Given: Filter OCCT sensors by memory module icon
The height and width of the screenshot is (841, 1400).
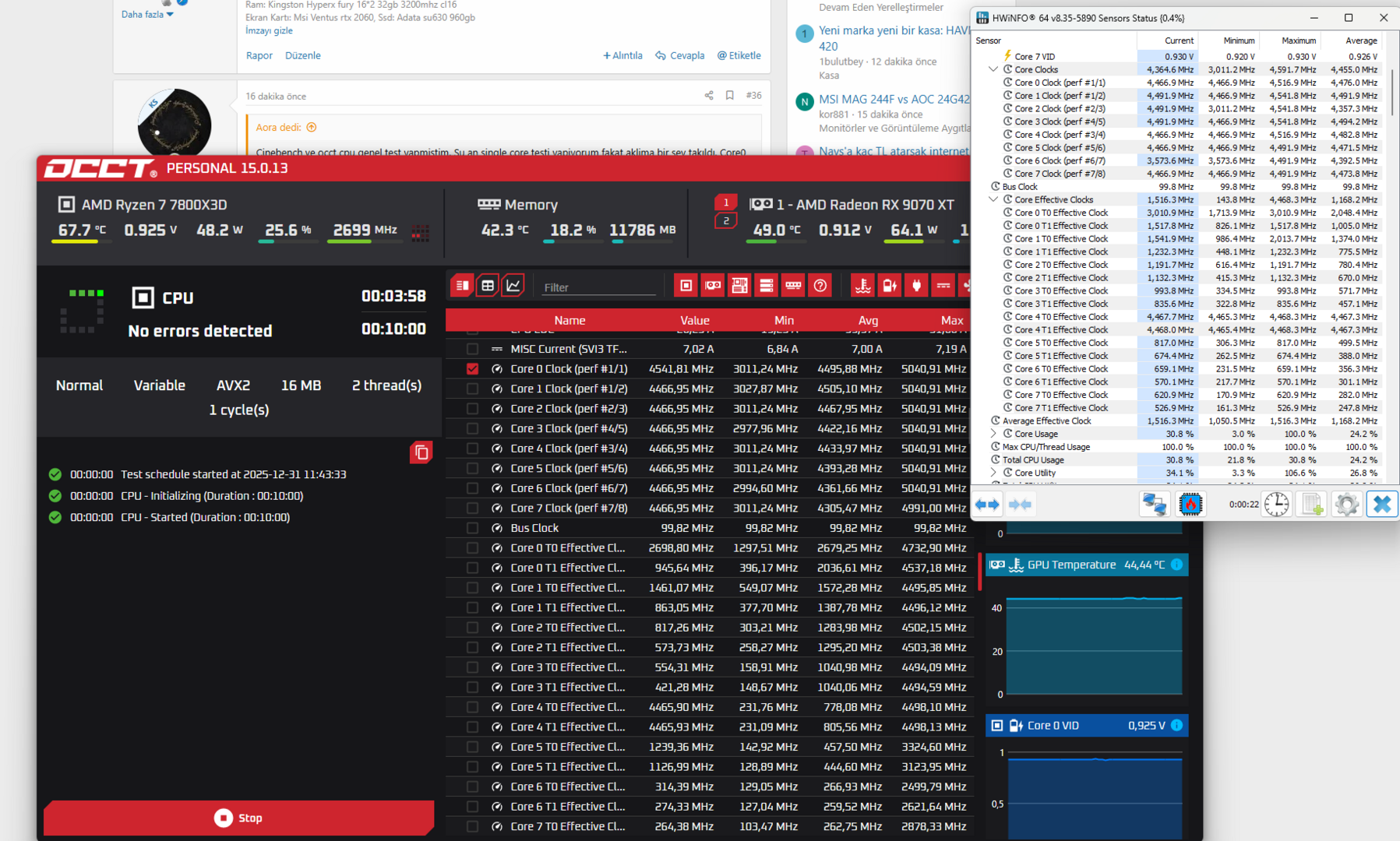Looking at the screenshot, I should pos(793,286).
